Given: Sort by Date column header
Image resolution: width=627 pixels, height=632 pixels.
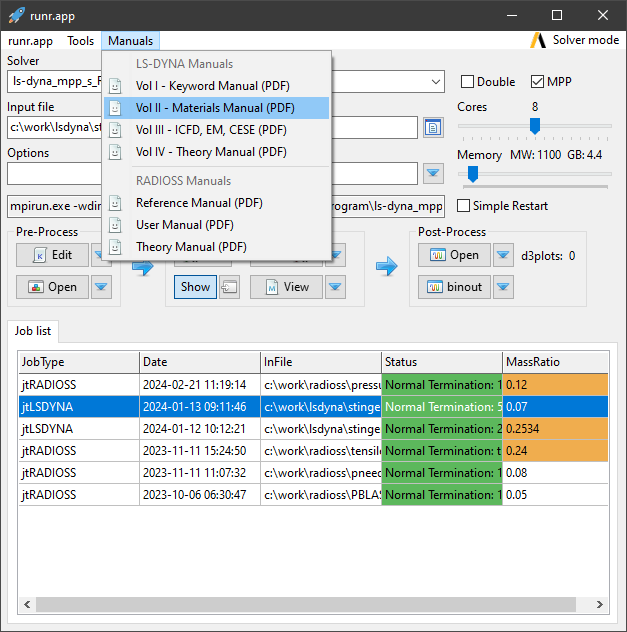Looking at the screenshot, I should 200,362.
